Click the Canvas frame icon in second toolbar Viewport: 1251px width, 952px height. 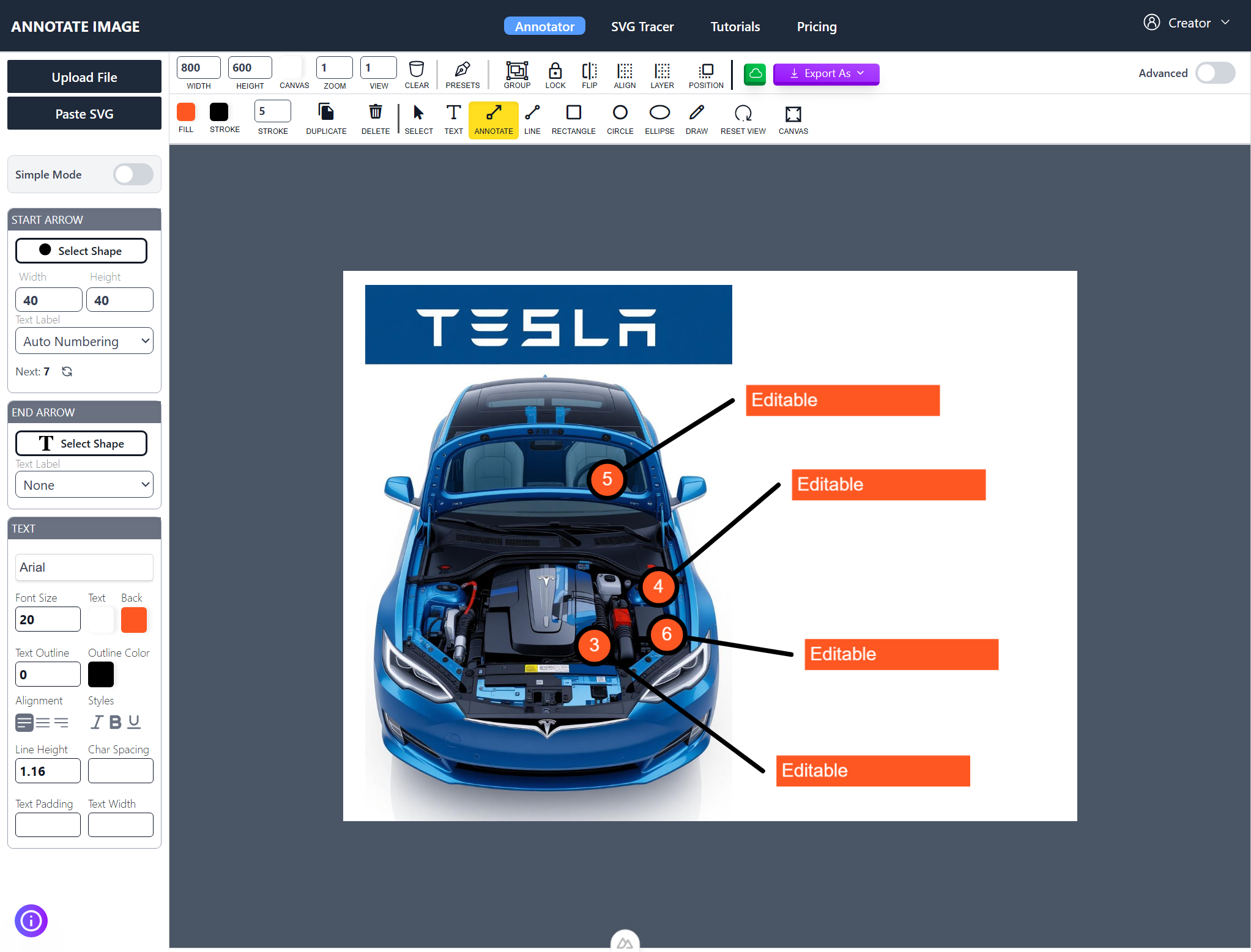tap(793, 114)
